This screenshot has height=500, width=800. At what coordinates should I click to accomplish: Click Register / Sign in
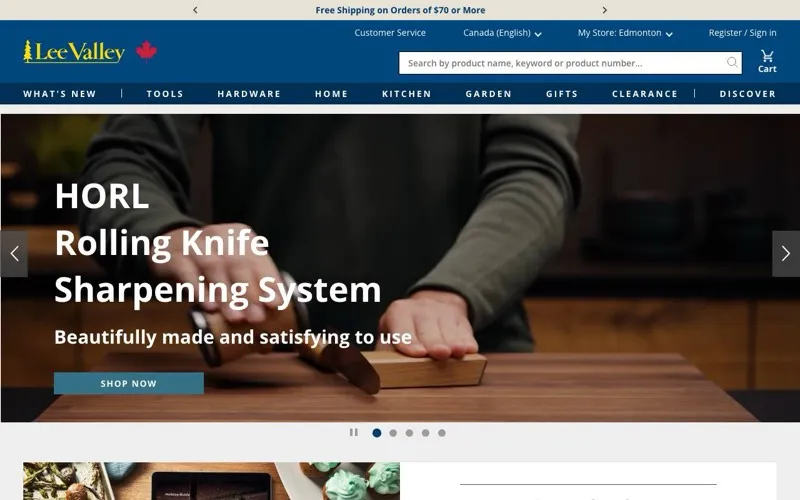point(742,33)
